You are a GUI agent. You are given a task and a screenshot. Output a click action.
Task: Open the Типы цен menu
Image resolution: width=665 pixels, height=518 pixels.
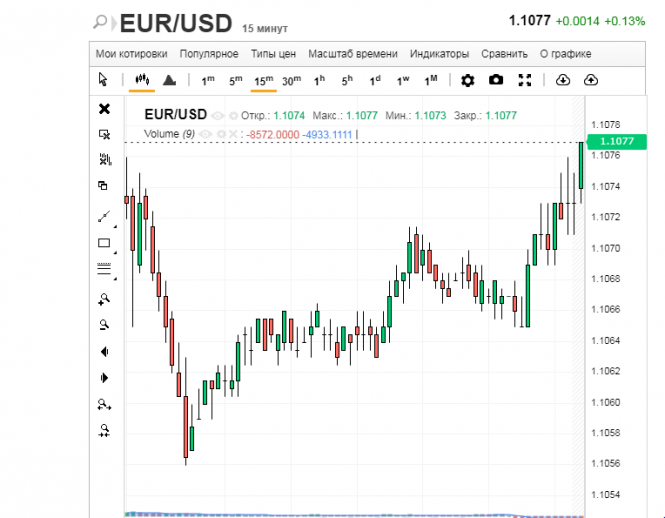tap(273, 54)
